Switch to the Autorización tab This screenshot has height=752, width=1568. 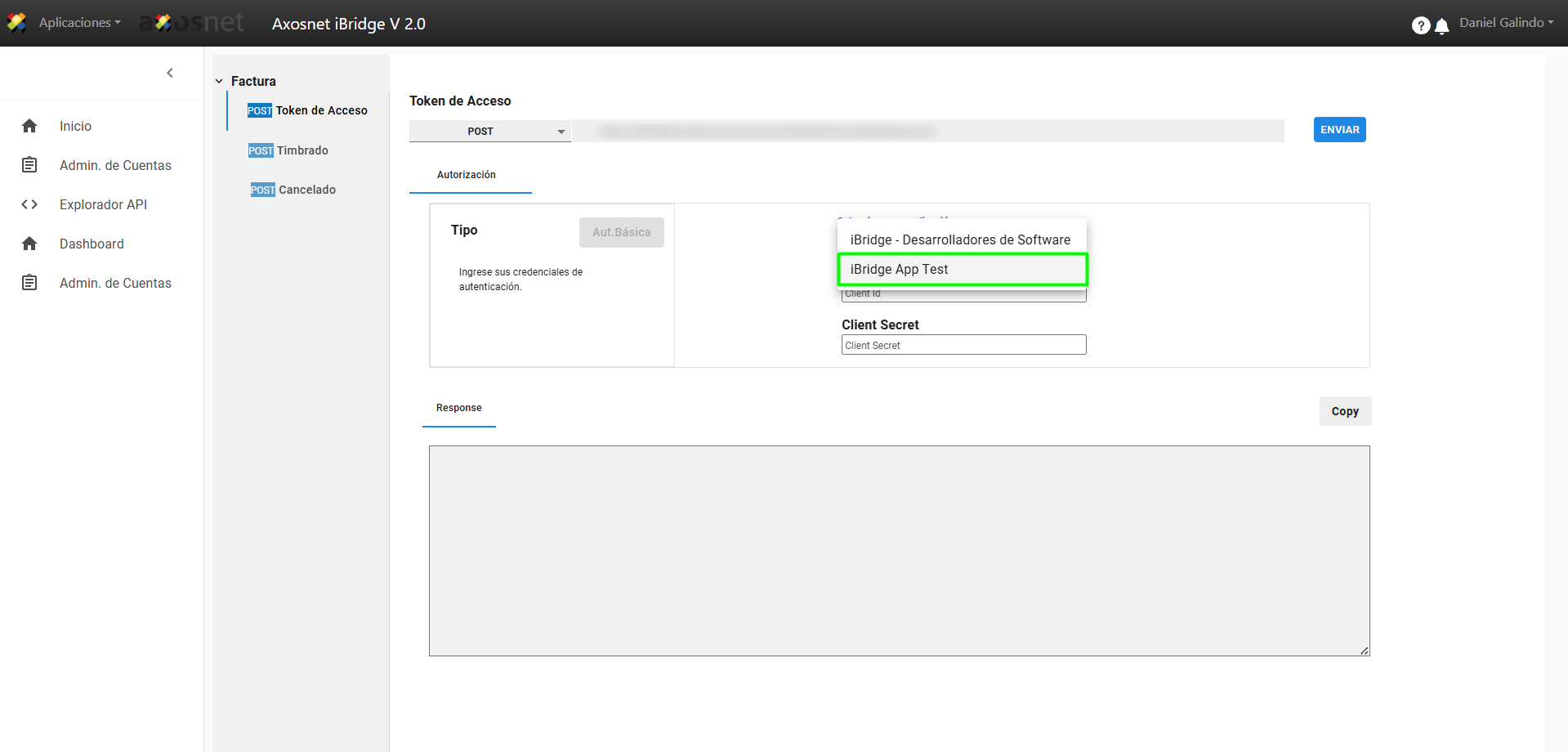point(467,175)
